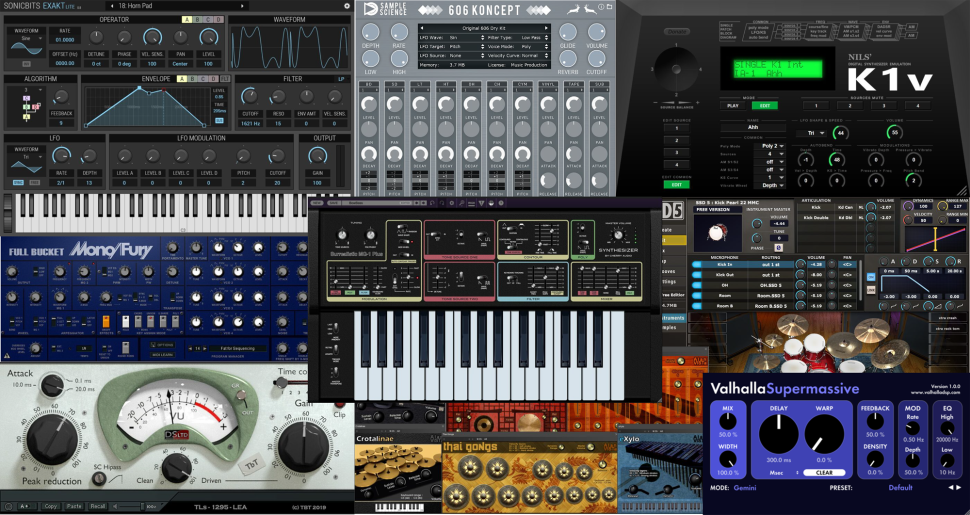Click the Operator RATE value field

[66, 40]
